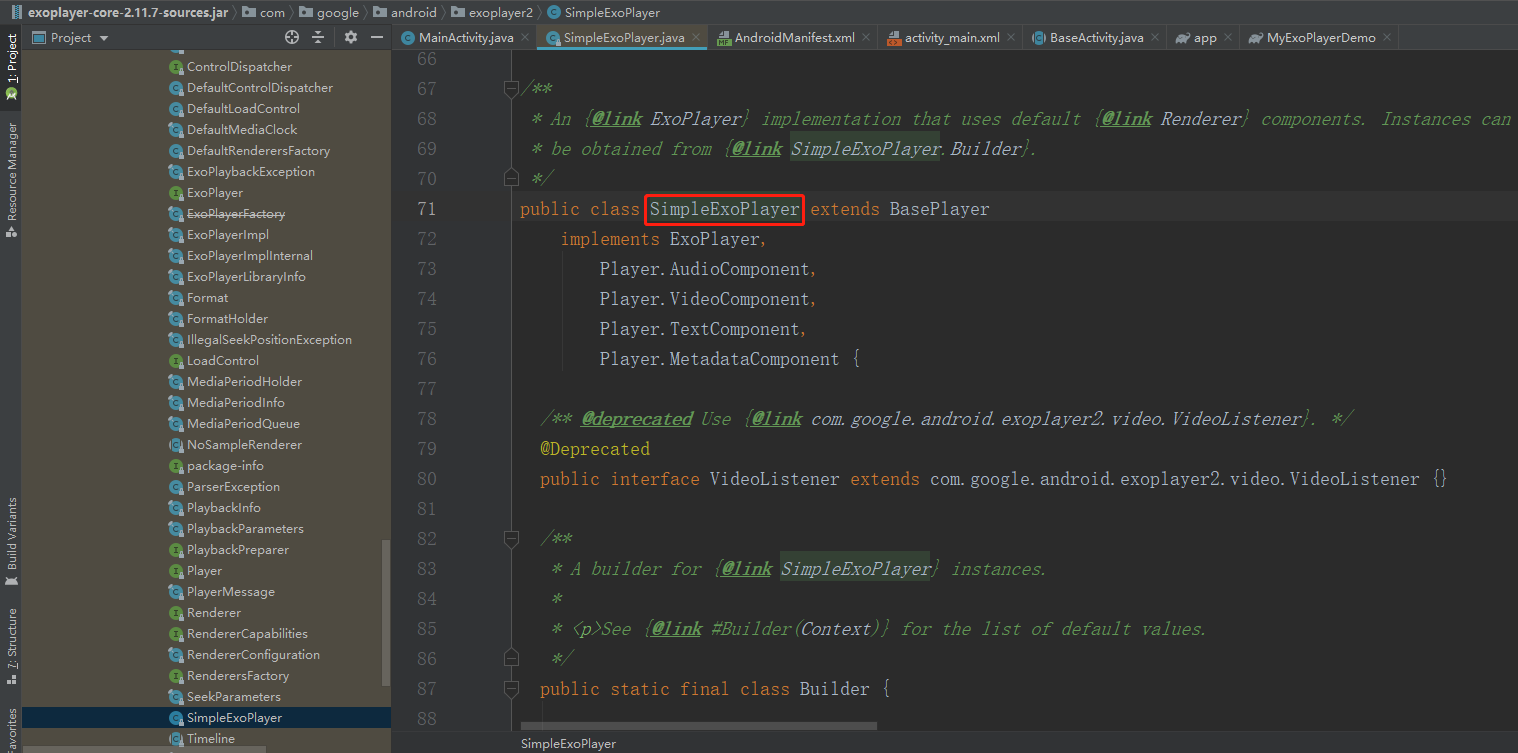Viewport: 1518px width, 753px height.
Task: Switch to activity_main.xml tab
Action: coord(950,38)
